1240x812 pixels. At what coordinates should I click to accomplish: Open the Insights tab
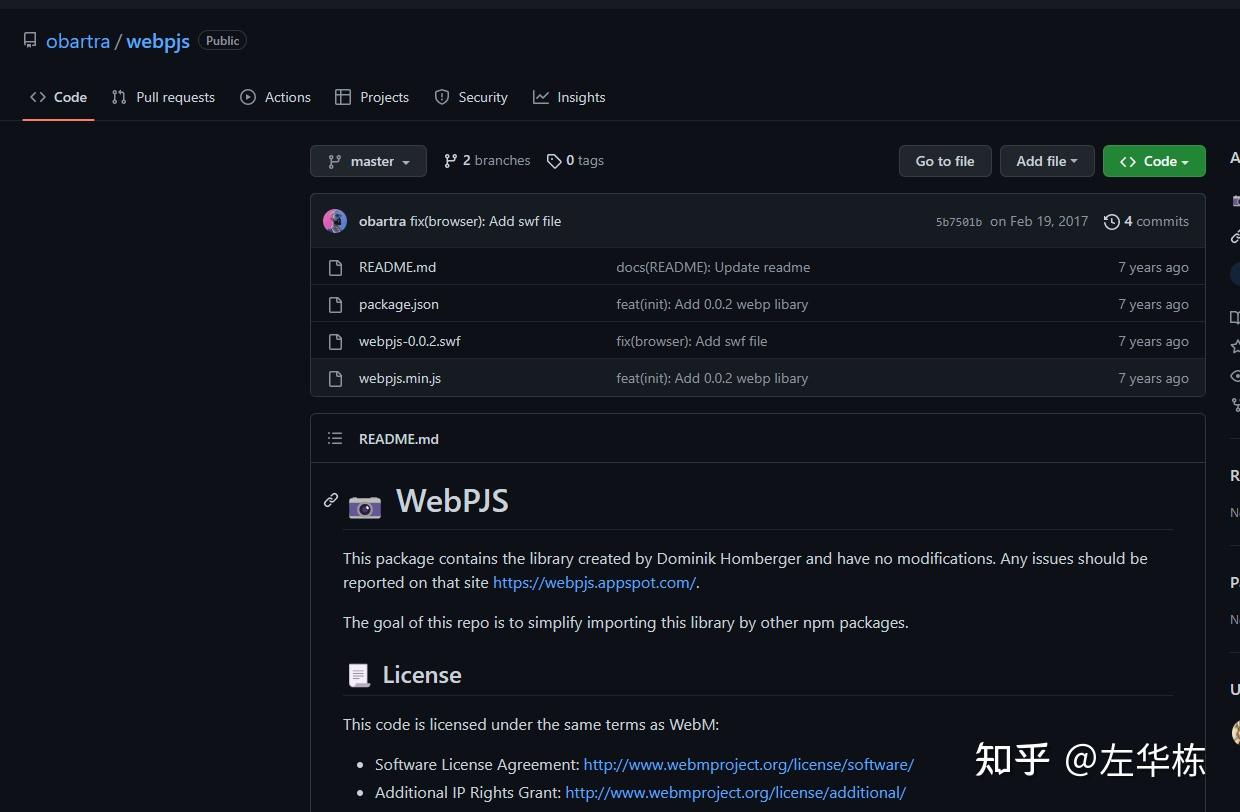pyautogui.click(x=569, y=97)
